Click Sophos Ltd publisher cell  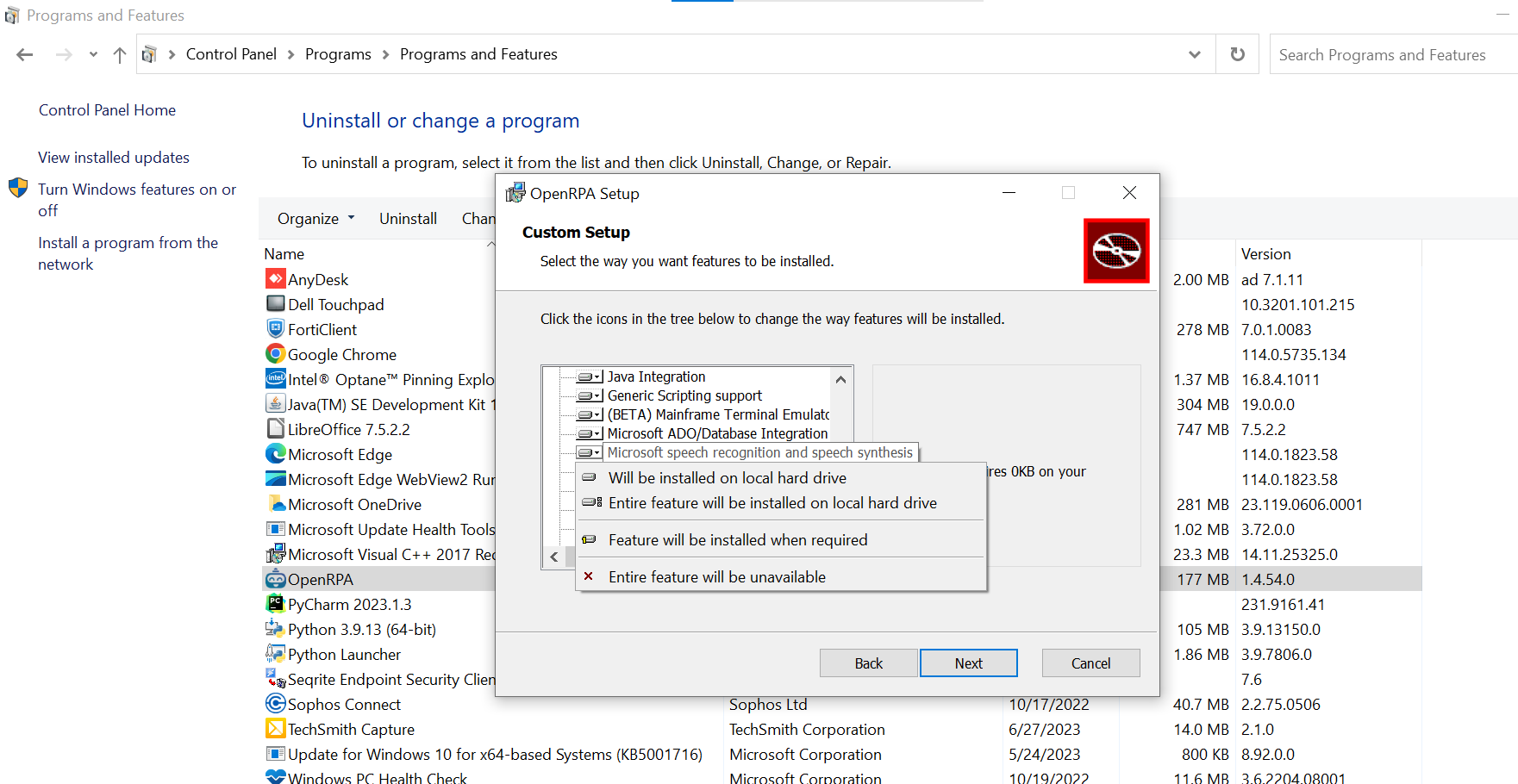[768, 704]
